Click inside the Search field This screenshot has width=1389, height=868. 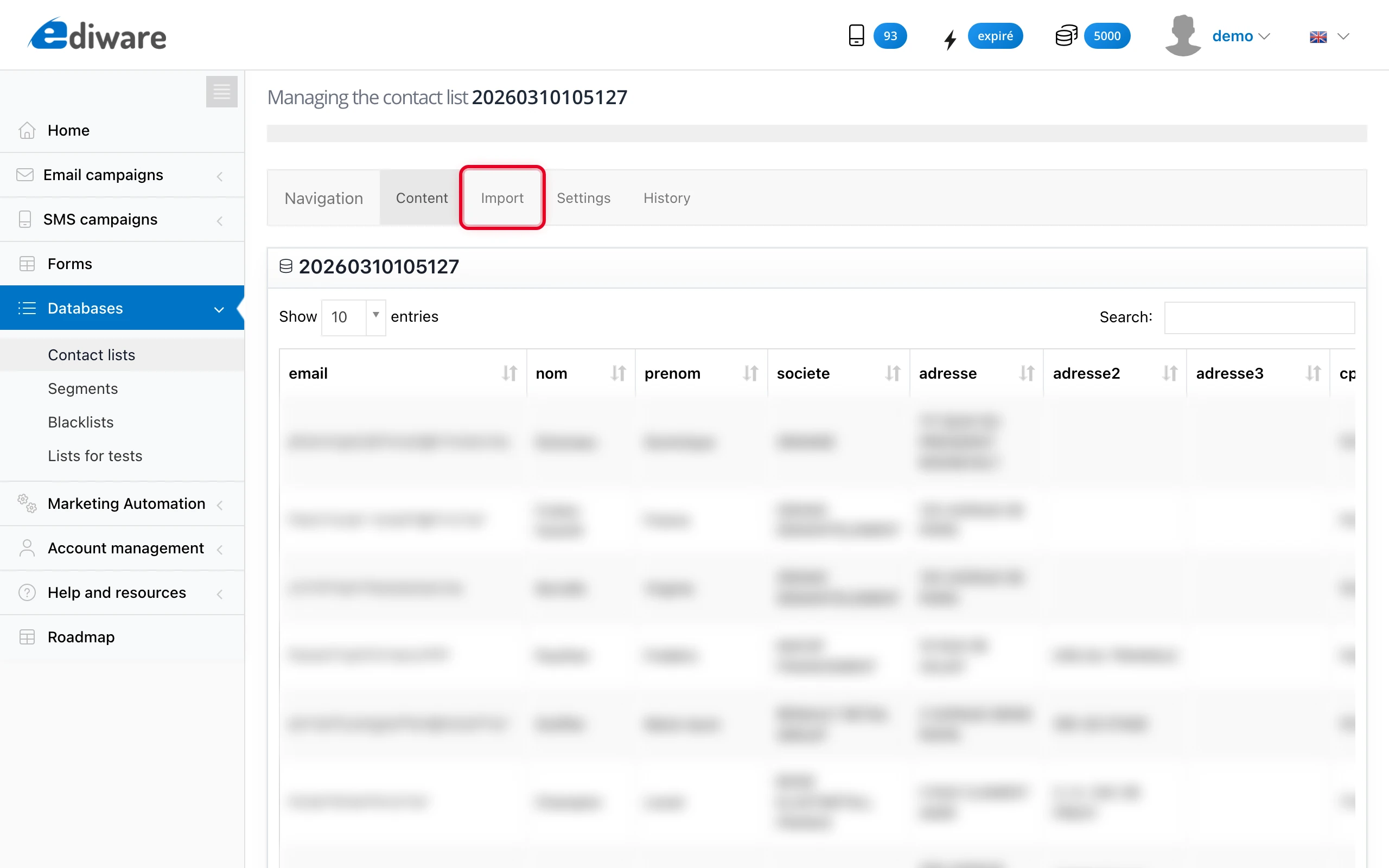click(1259, 317)
